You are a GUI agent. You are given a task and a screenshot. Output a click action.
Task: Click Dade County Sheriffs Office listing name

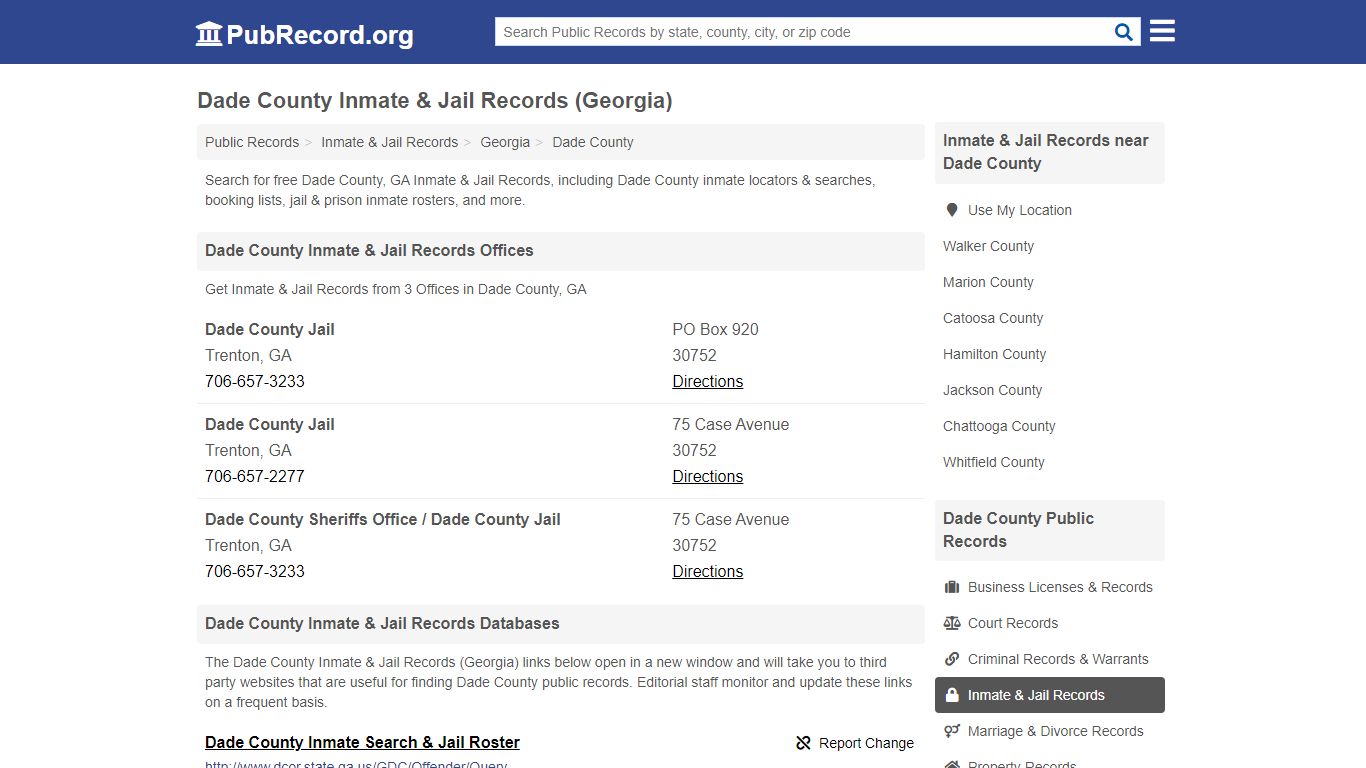[x=383, y=519]
